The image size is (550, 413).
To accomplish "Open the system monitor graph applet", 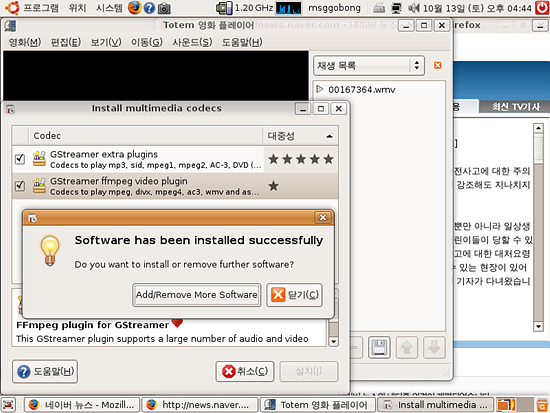I will pyautogui.click(x=288, y=8).
